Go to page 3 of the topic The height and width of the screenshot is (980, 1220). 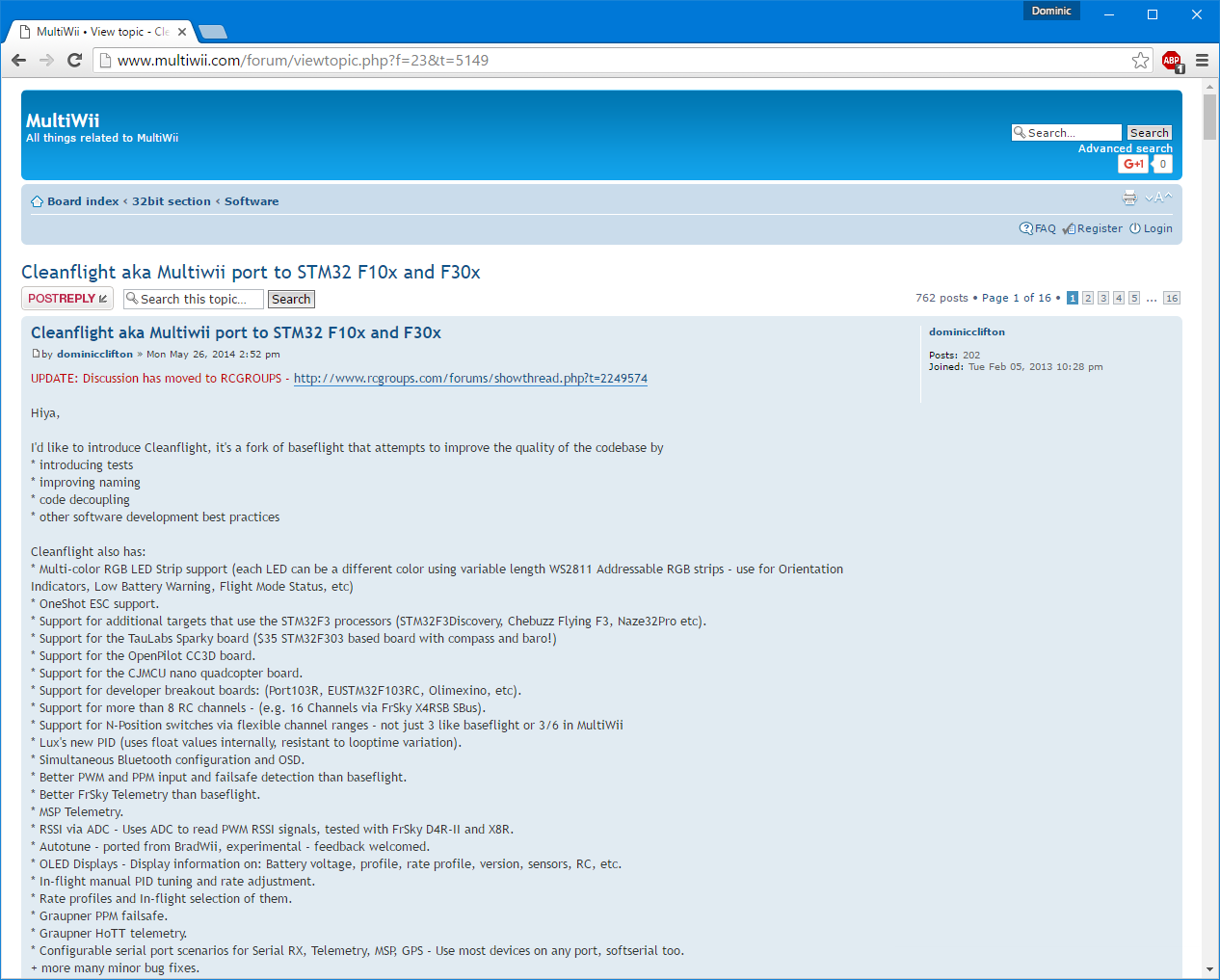pos(1103,298)
